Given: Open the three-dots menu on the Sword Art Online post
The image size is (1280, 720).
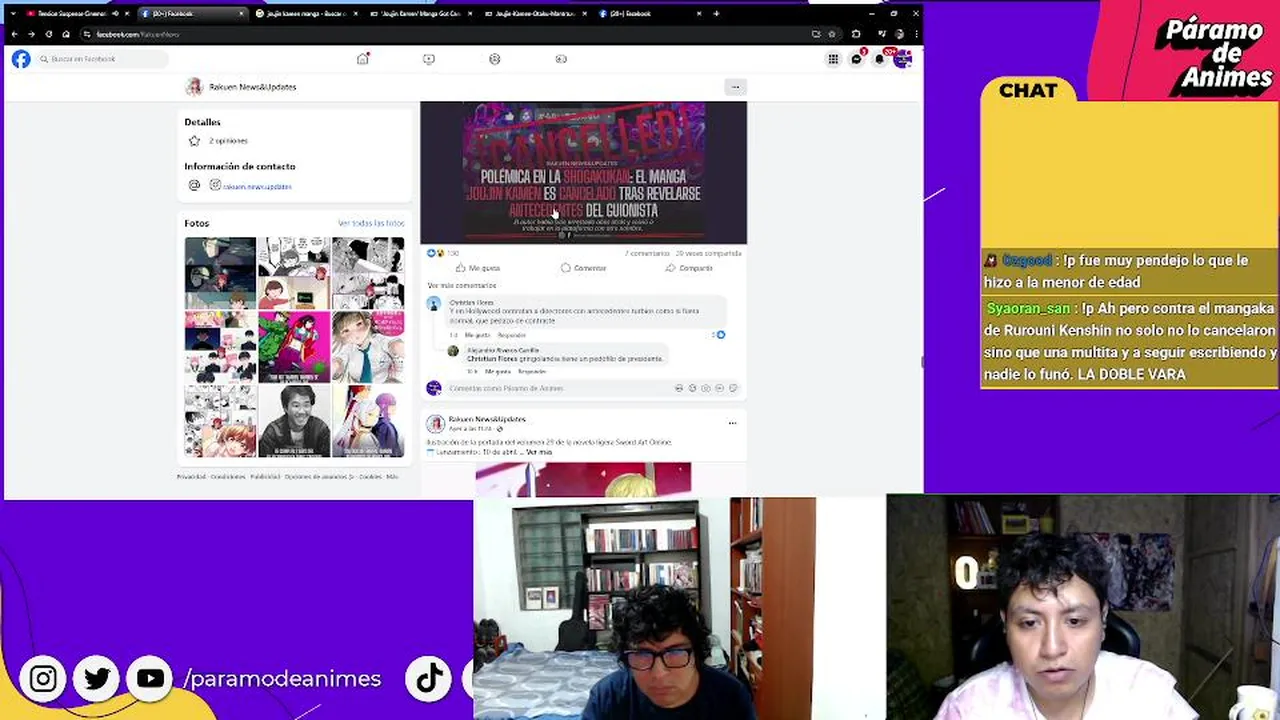Looking at the screenshot, I should (x=732, y=423).
